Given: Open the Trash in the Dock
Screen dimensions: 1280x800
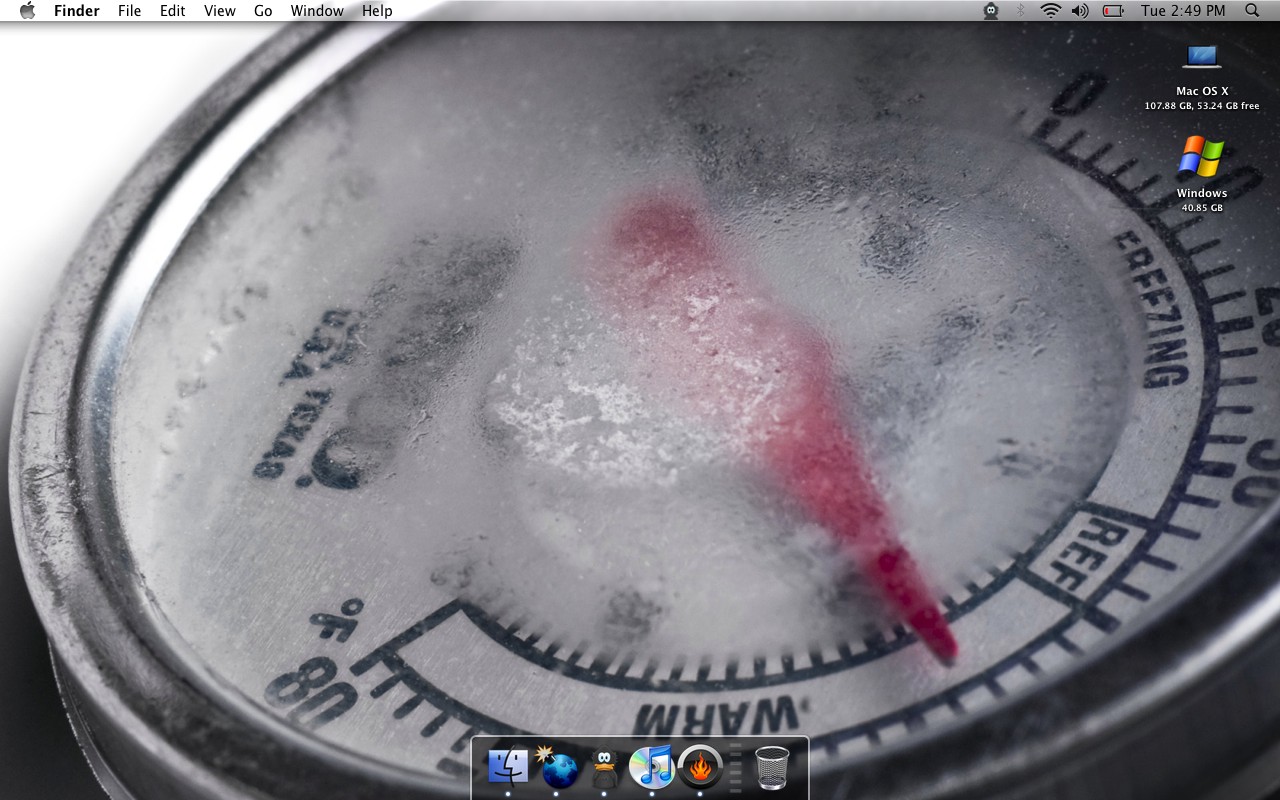Looking at the screenshot, I should (x=772, y=768).
